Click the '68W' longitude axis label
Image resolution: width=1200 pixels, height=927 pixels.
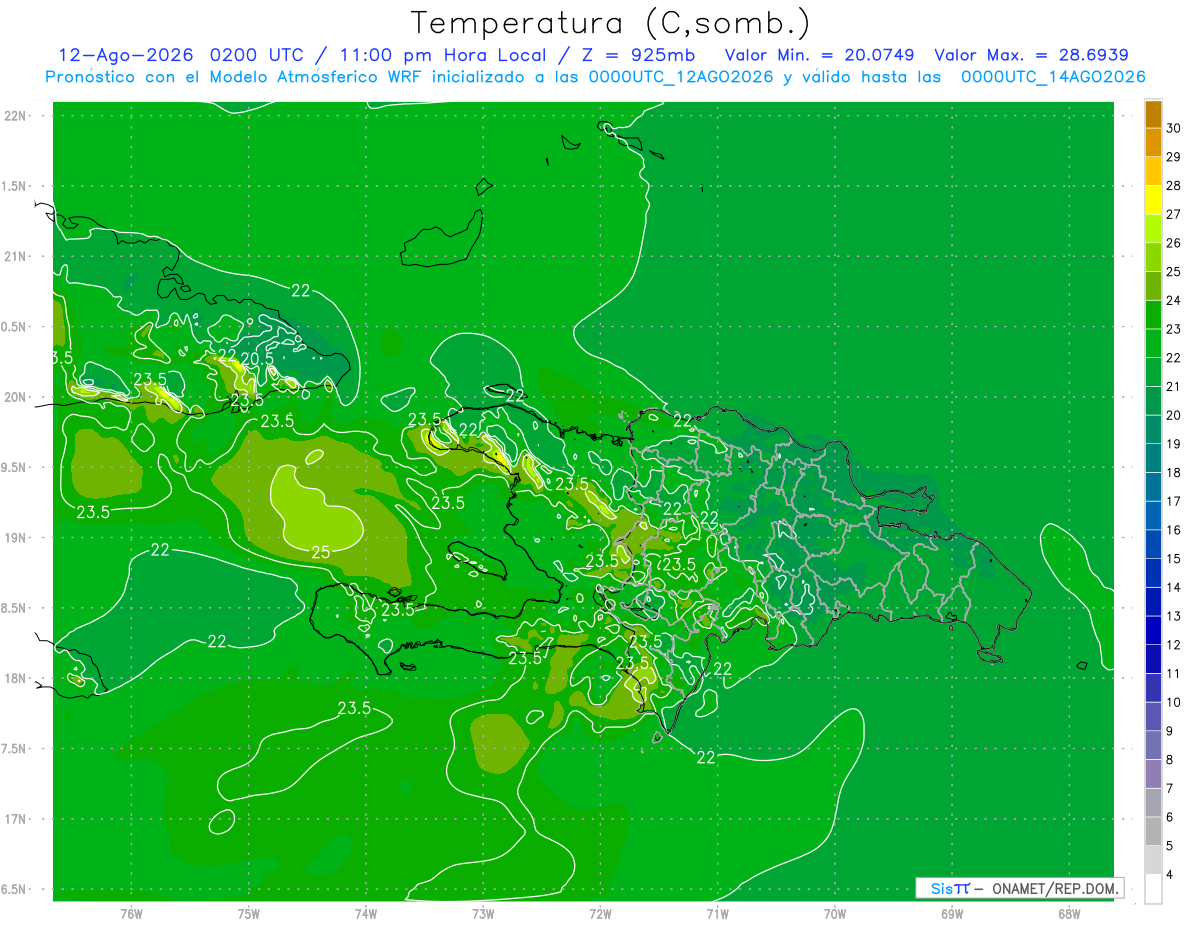click(x=1068, y=913)
